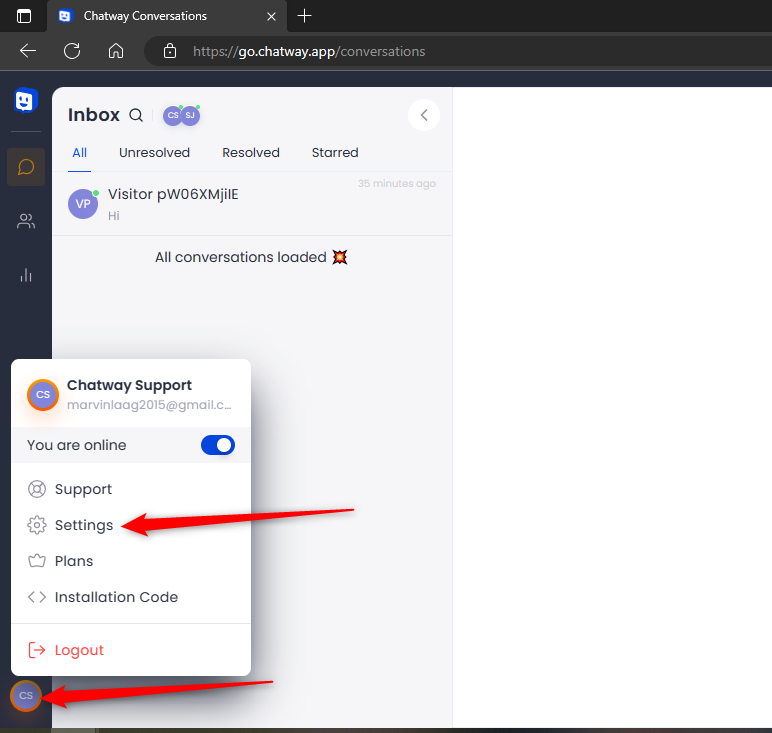
Task: Click the Inbox search magnifier icon
Action: tap(136, 115)
